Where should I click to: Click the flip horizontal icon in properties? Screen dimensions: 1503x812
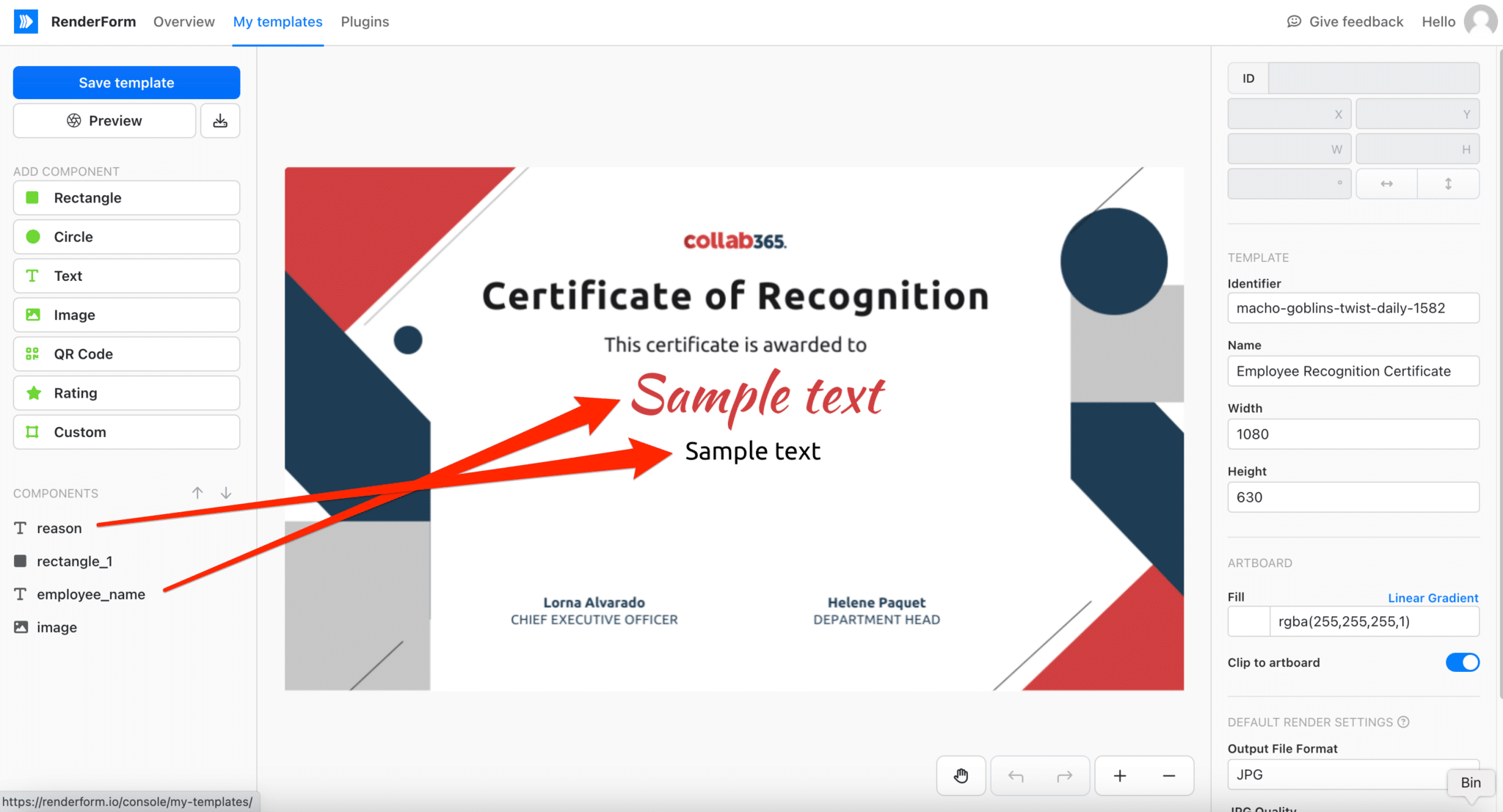1387,183
